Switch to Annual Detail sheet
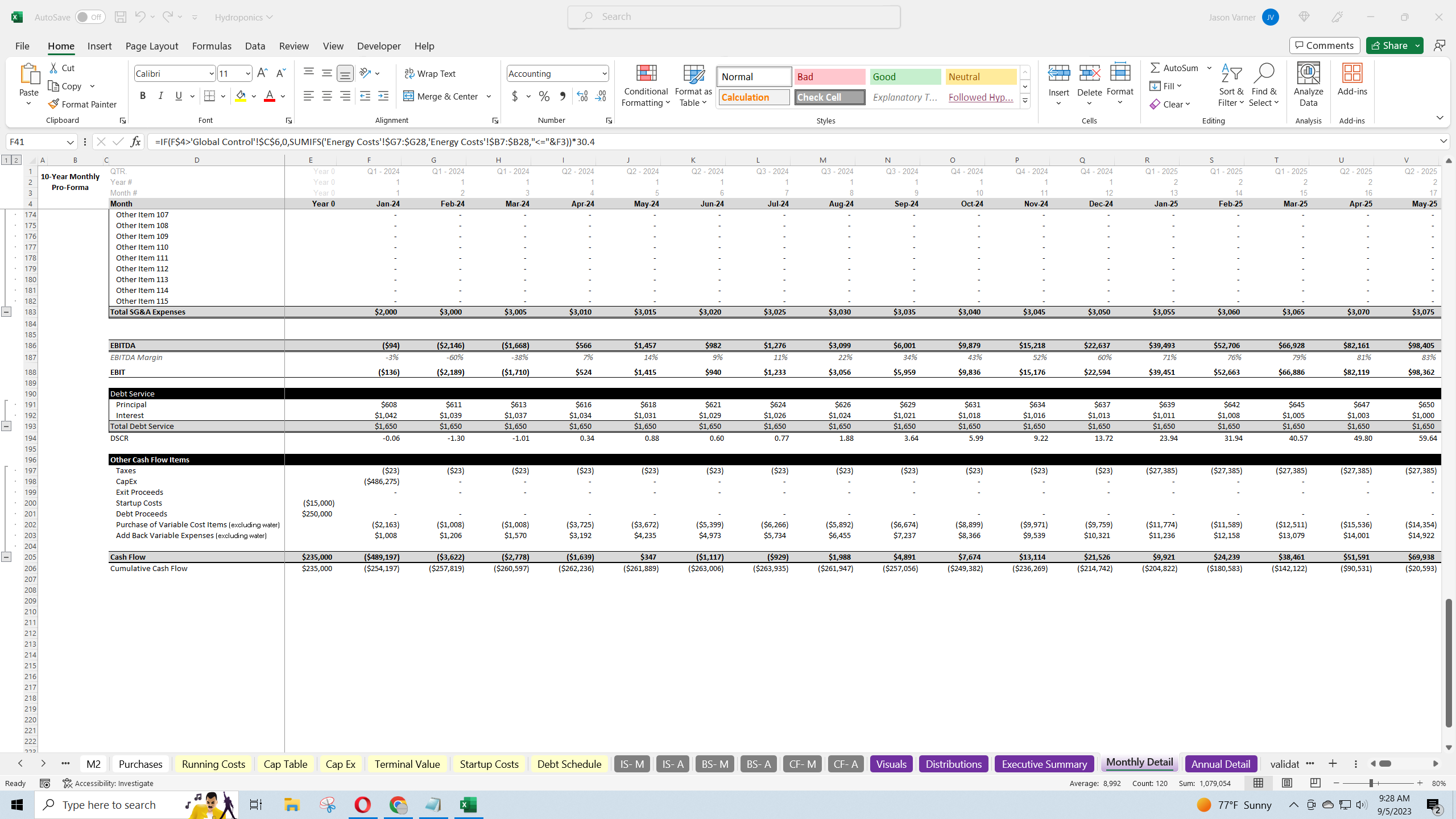This screenshot has width=1456, height=819. click(1221, 764)
